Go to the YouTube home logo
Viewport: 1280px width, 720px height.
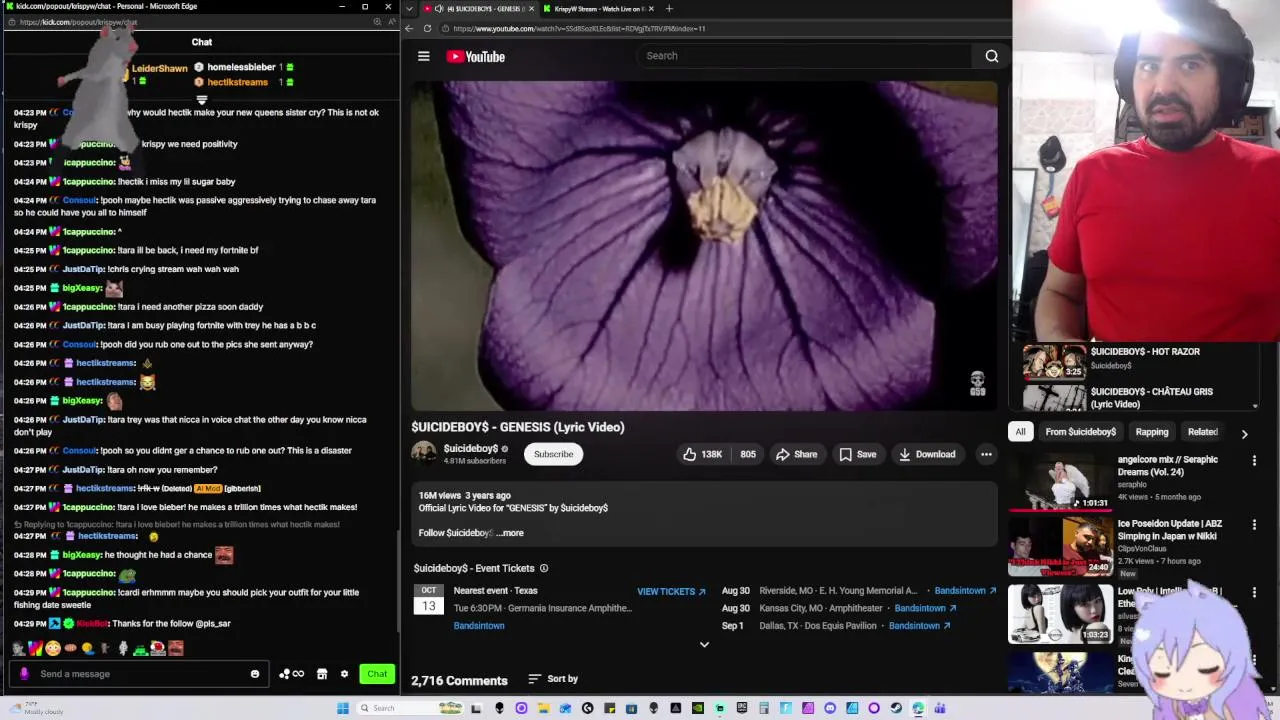click(475, 56)
